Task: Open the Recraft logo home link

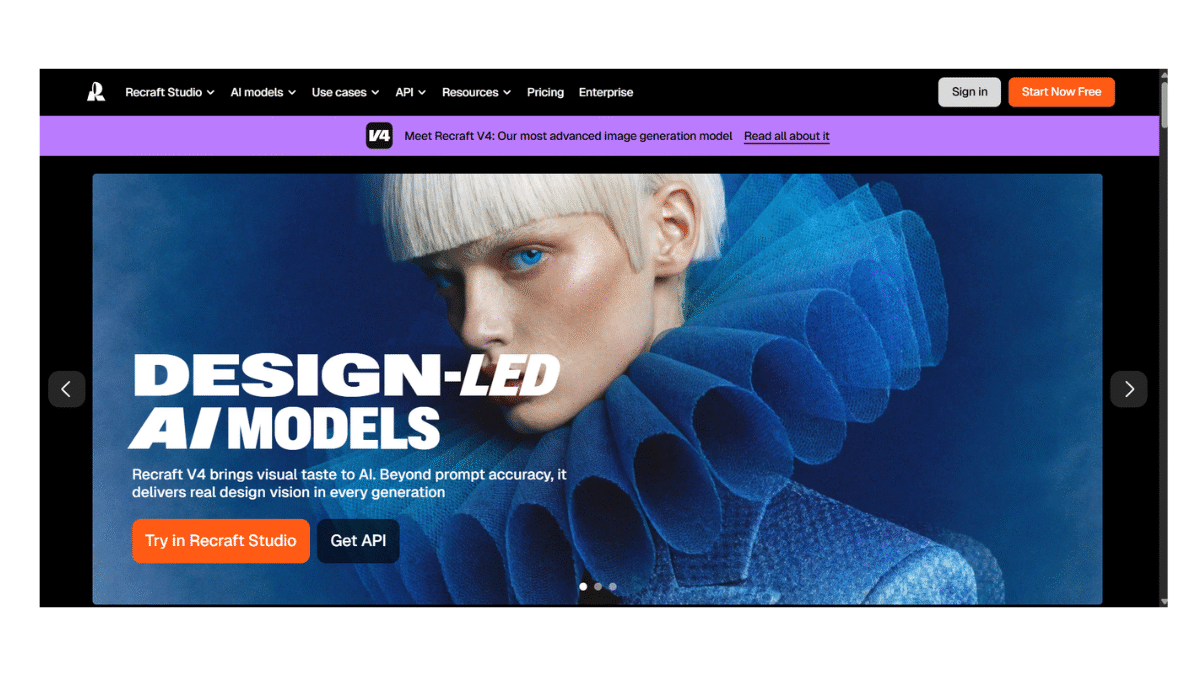Action: [96, 92]
